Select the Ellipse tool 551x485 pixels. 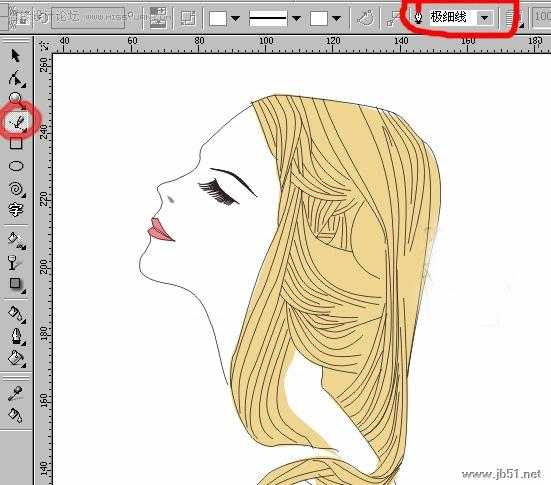tap(16, 166)
